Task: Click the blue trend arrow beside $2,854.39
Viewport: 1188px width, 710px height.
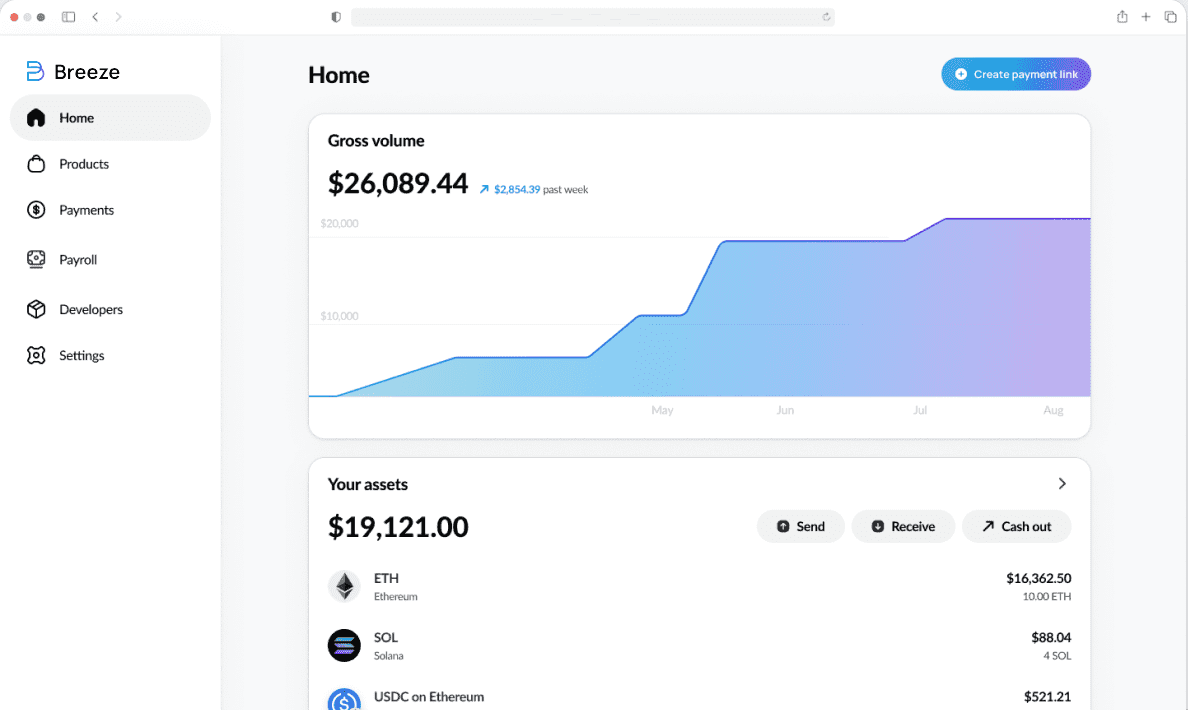Action: click(484, 189)
